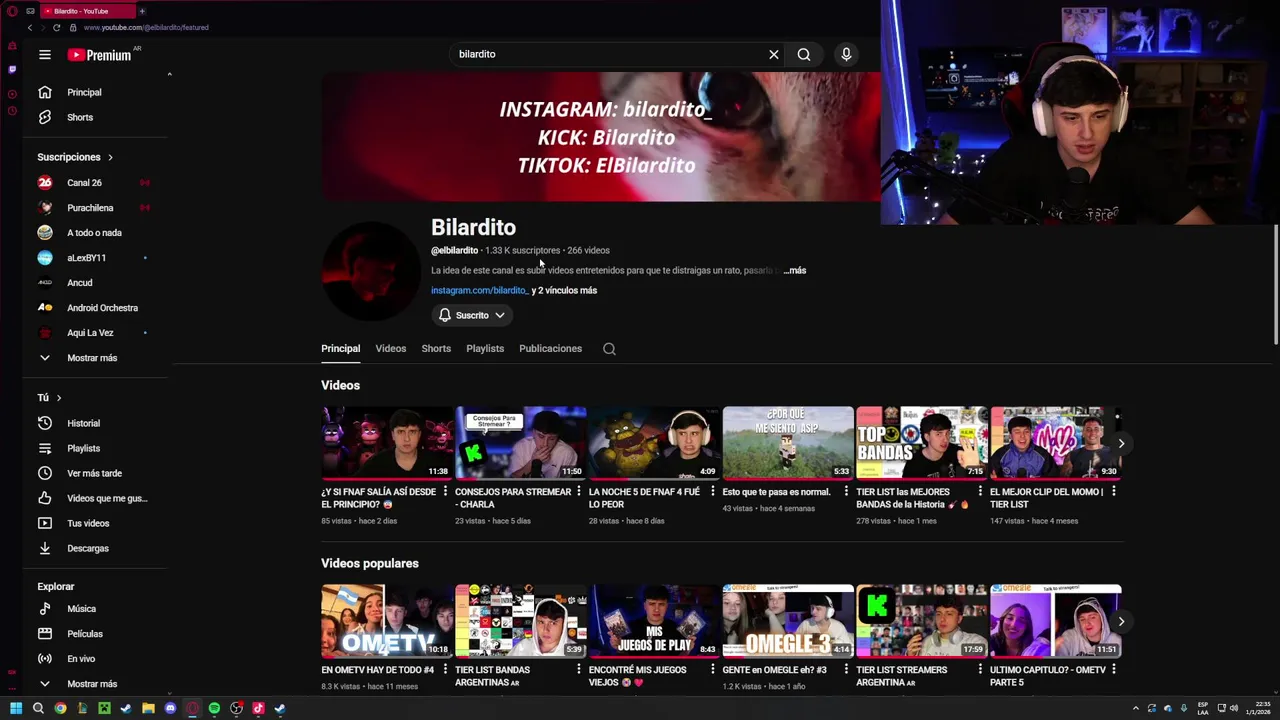This screenshot has height=720, width=1280.
Task: Expand Mostrar más under Suscripciones
Action: [x=97, y=358]
